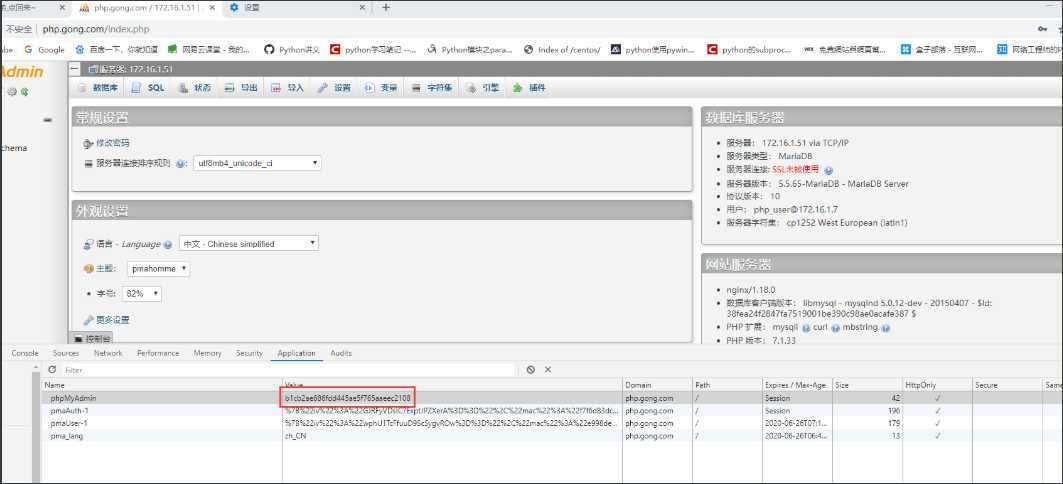This screenshot has height=484, width=1063.
Task: Click the mbstring documentation icon
Action: 885,327
